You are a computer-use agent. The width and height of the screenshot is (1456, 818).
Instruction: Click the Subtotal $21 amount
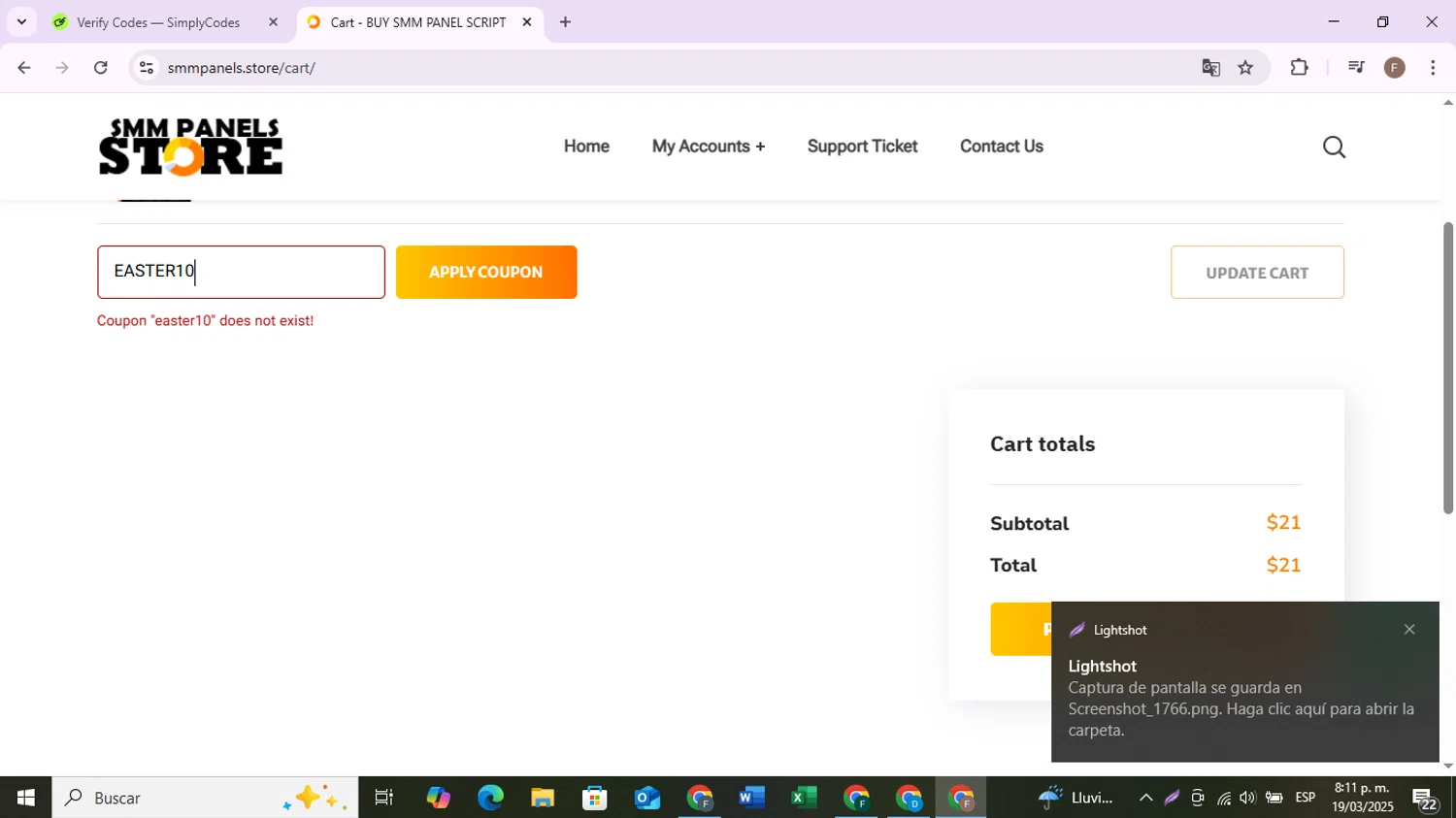1283,523
